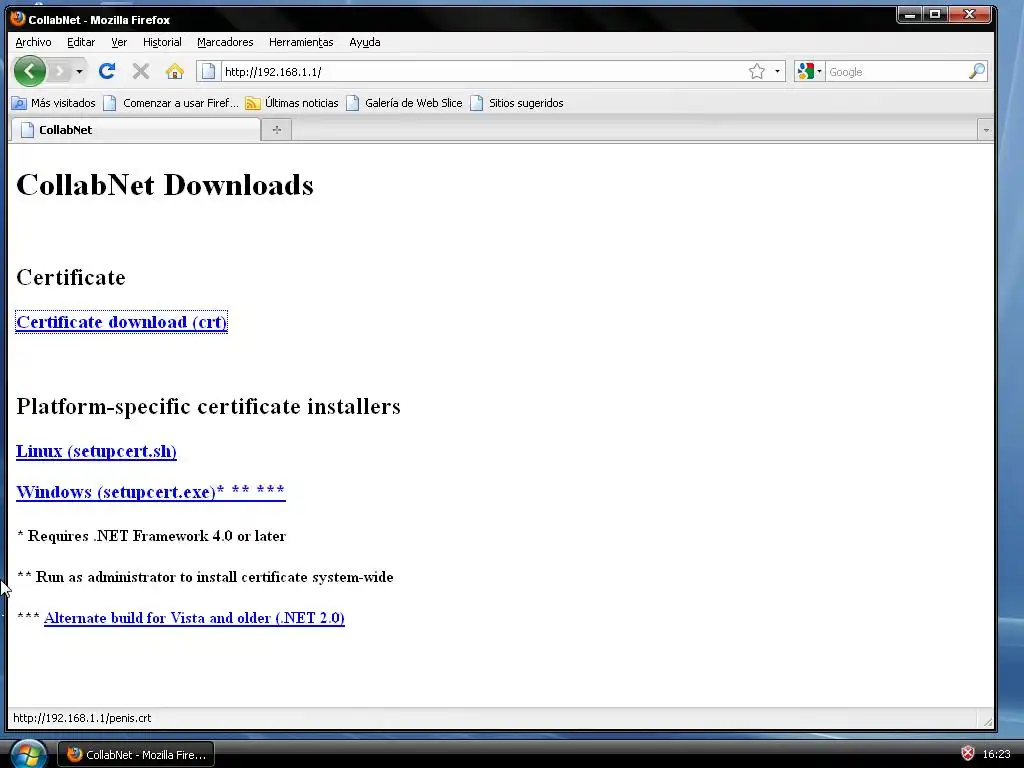Open the address bar history dropdown

point(777,71)
